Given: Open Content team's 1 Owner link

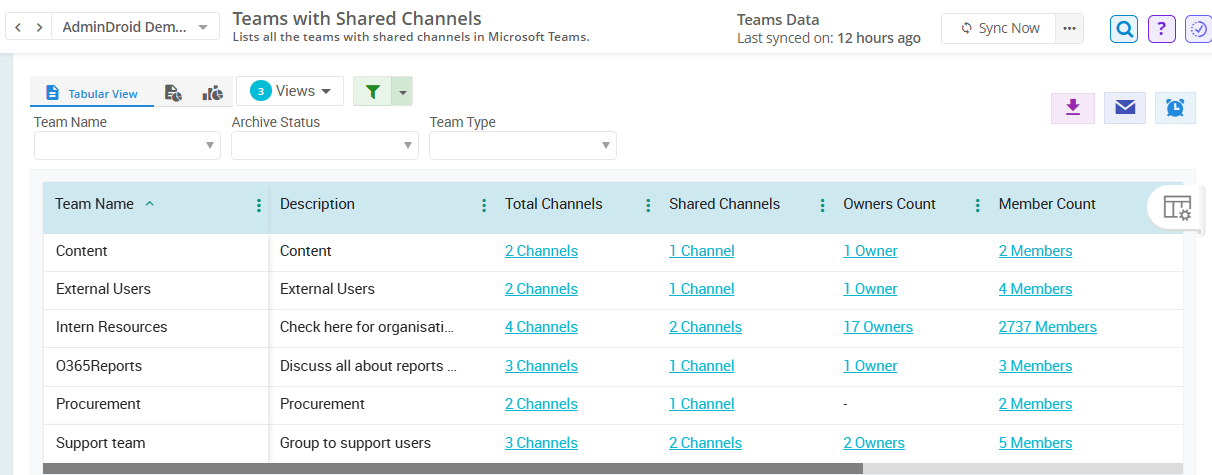Looking at the screenshot, I should click(870, 251).
